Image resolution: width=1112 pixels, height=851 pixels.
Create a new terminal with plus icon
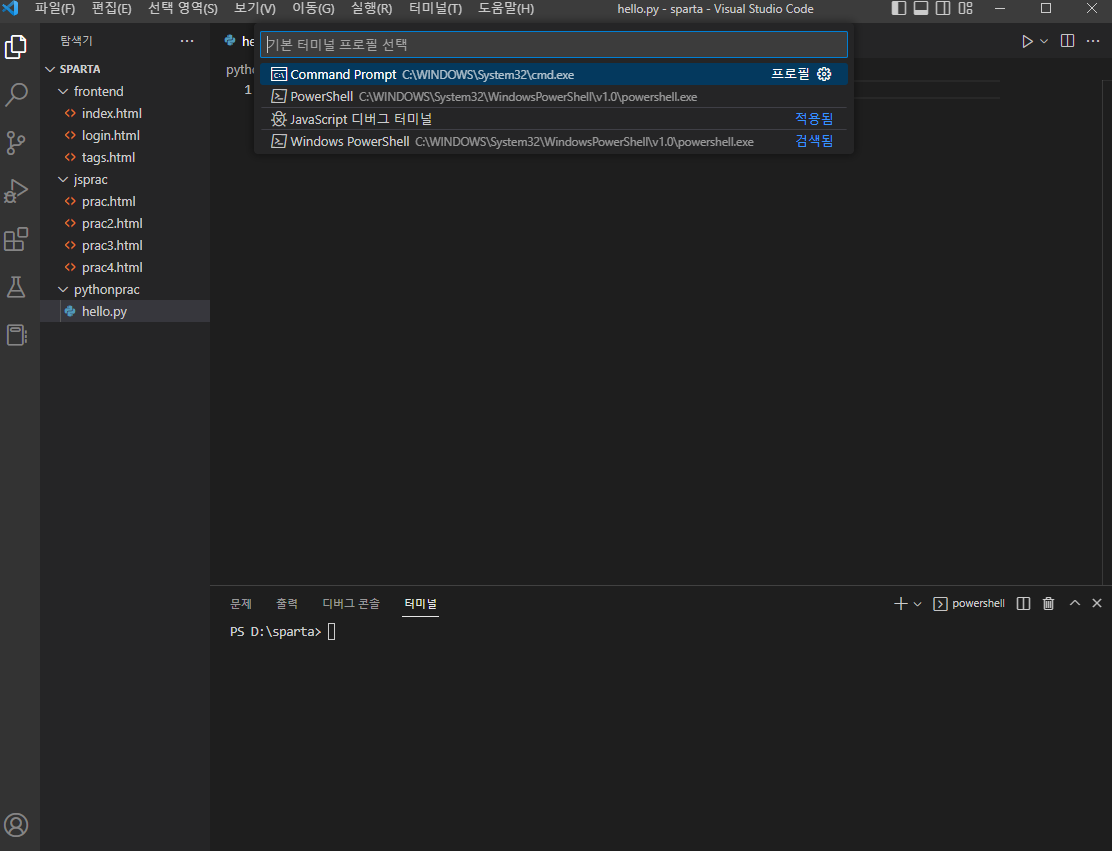900,604
